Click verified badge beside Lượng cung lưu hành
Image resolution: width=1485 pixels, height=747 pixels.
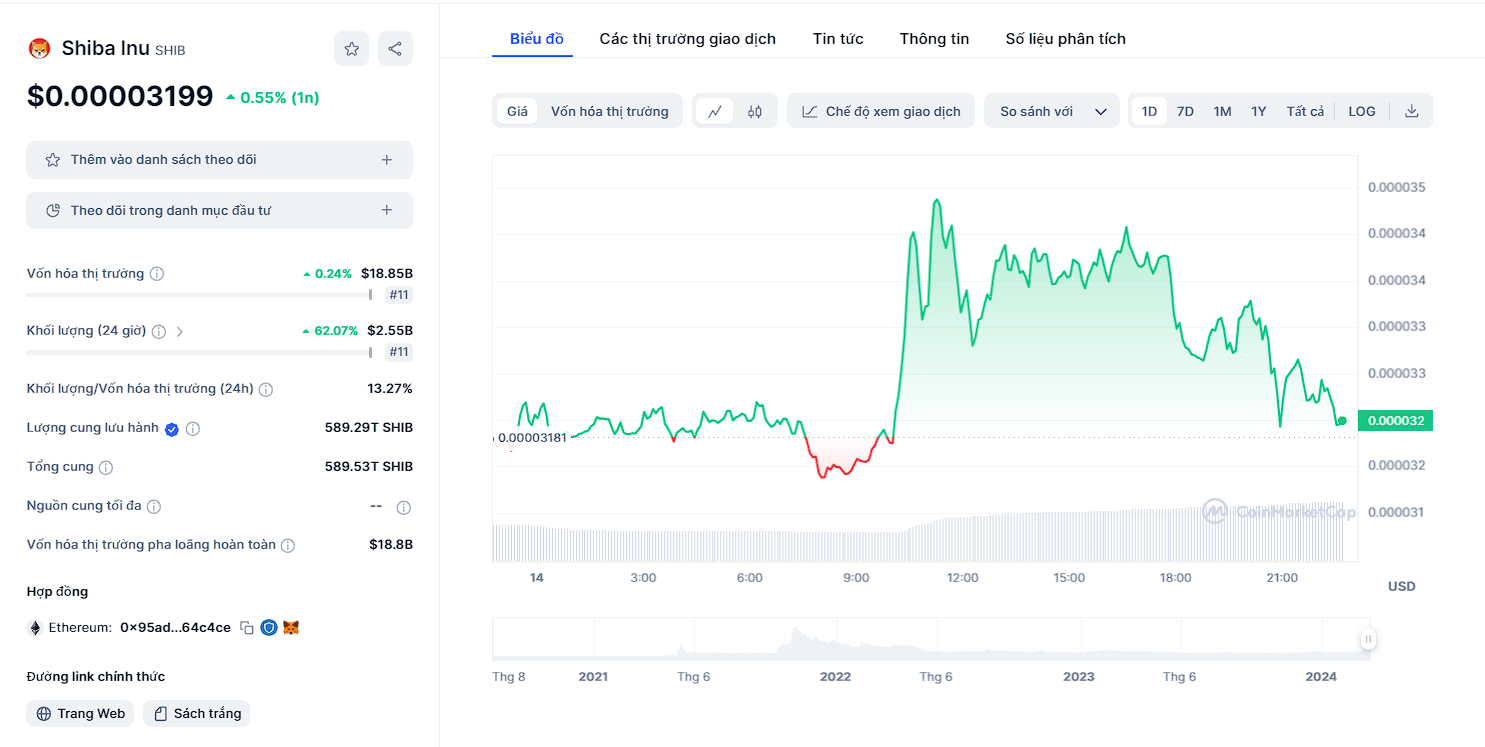pyautogui.click(x=171, y=429)
